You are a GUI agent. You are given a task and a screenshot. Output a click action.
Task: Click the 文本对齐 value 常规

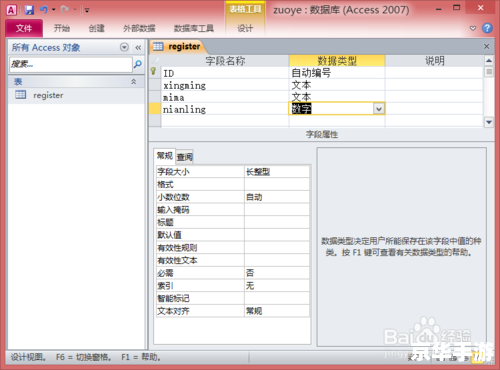(277, 311)
